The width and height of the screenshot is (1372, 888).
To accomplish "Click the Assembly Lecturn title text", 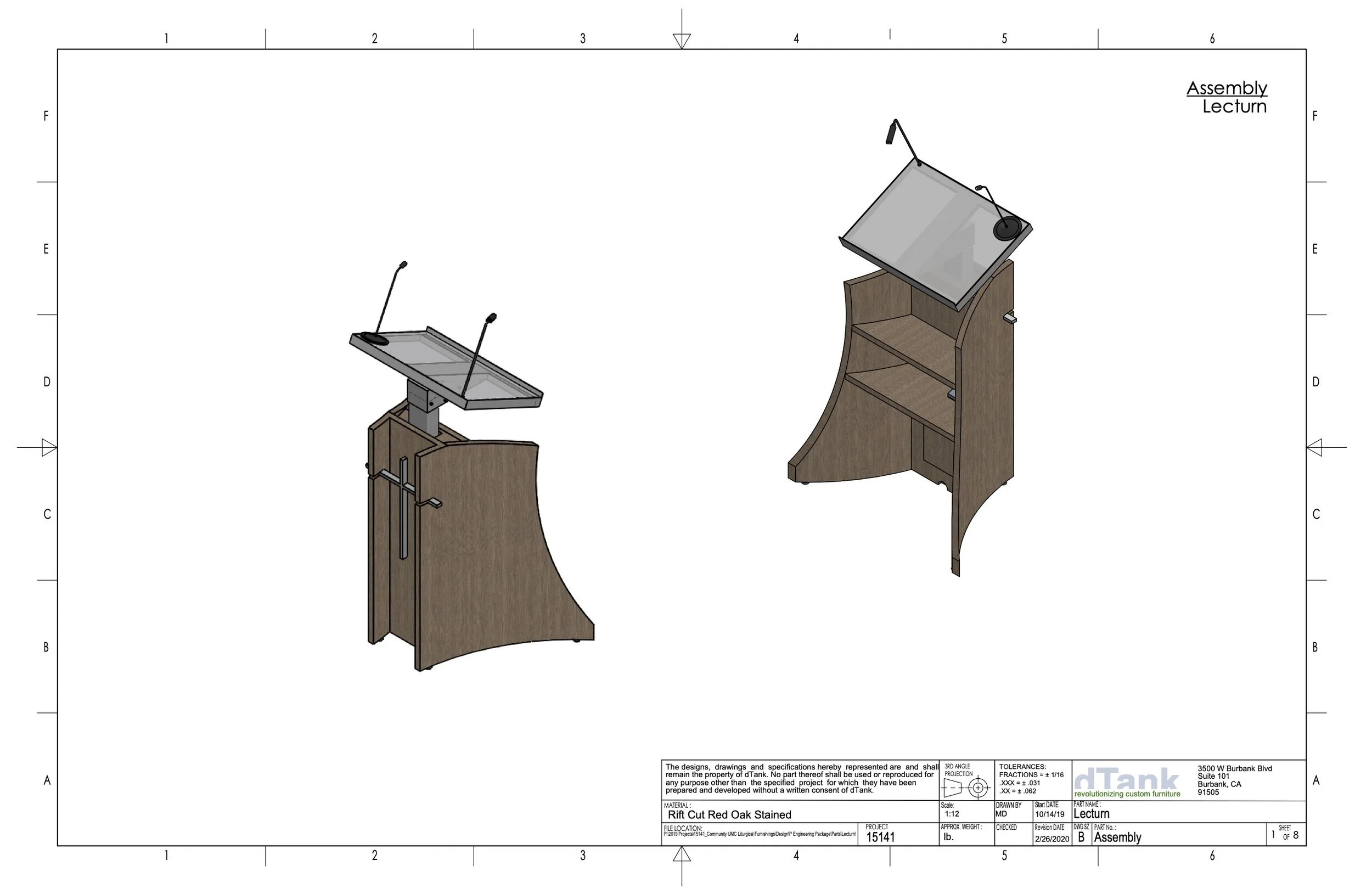I will (x=1227, y=97).
